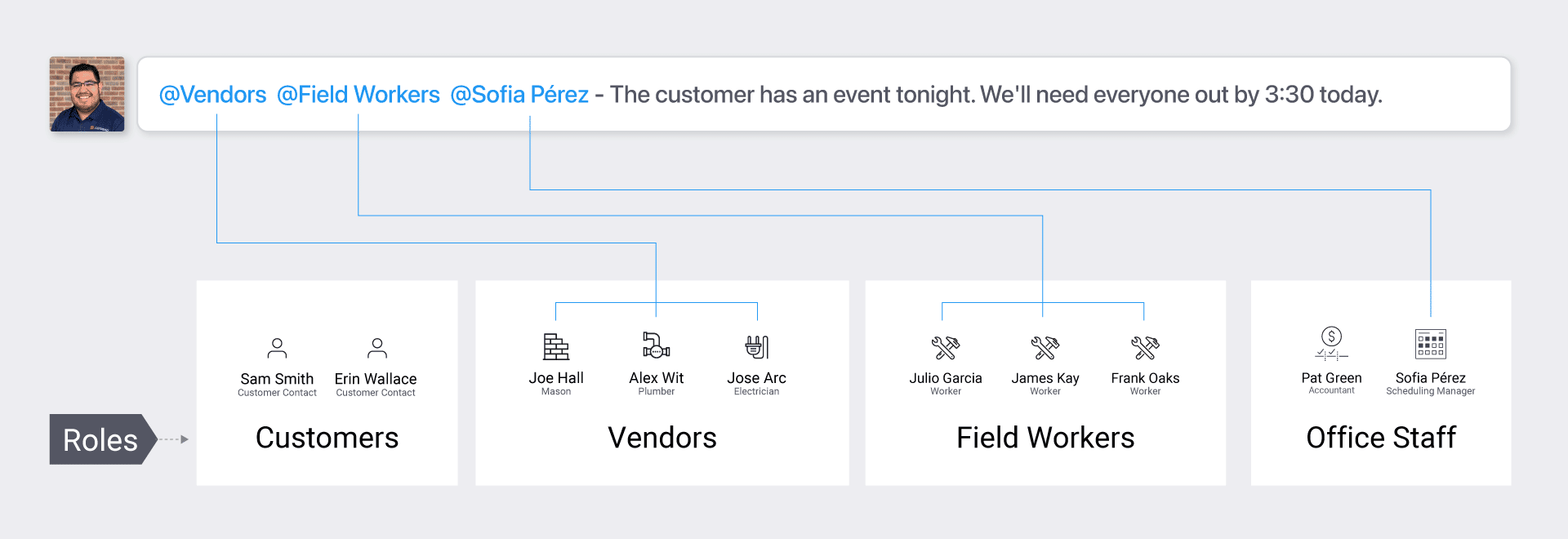1568x539 pixels.
Task: Select the Customers group heading
Action: pyautogui.click(x=327, y=438)
